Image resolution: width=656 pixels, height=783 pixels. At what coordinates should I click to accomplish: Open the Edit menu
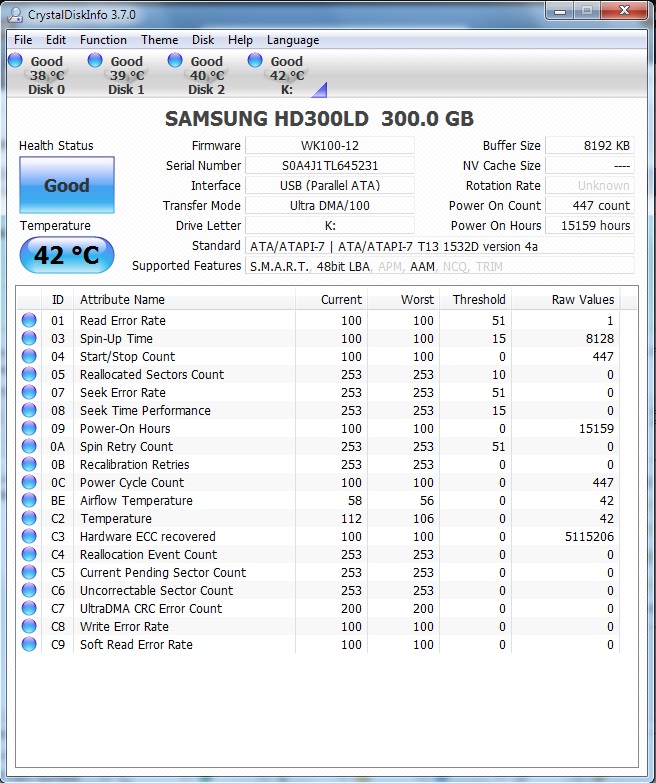pos(56,40)
